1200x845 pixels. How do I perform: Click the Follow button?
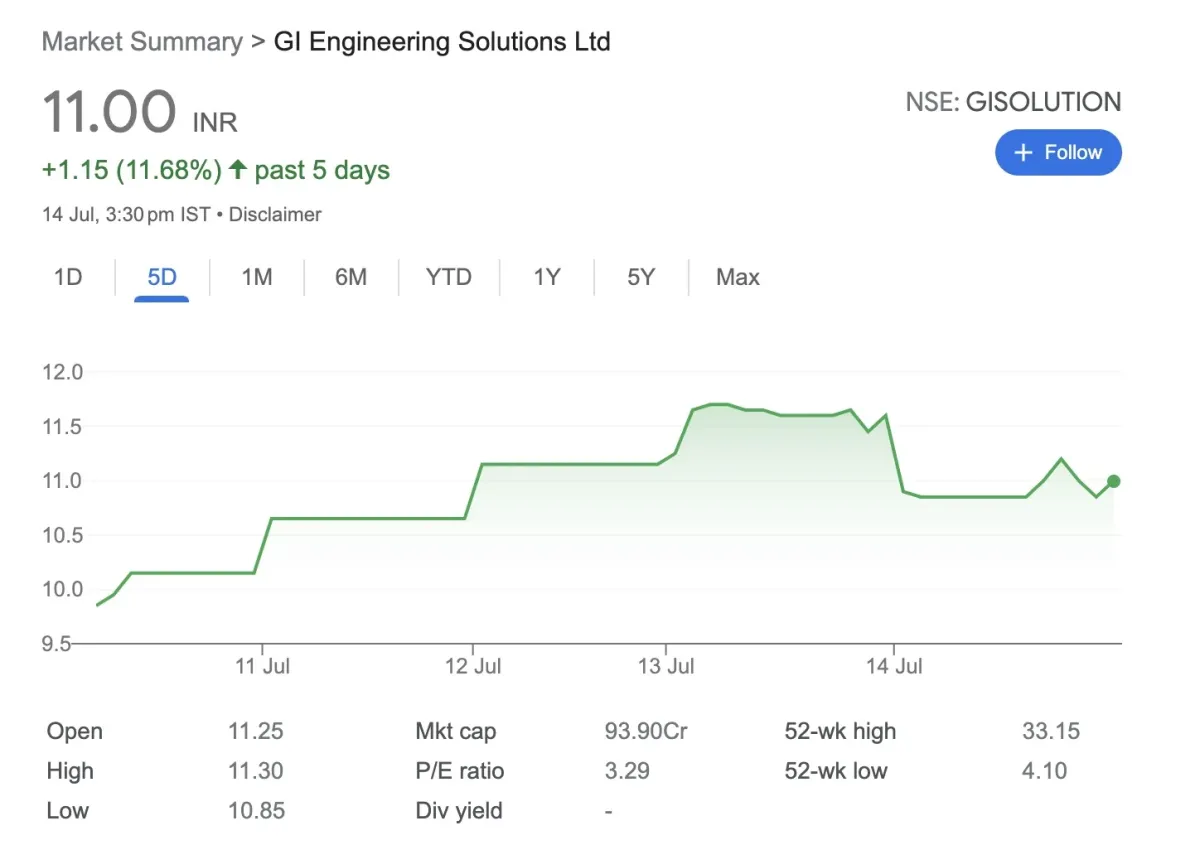click(x=1058, y=153)
